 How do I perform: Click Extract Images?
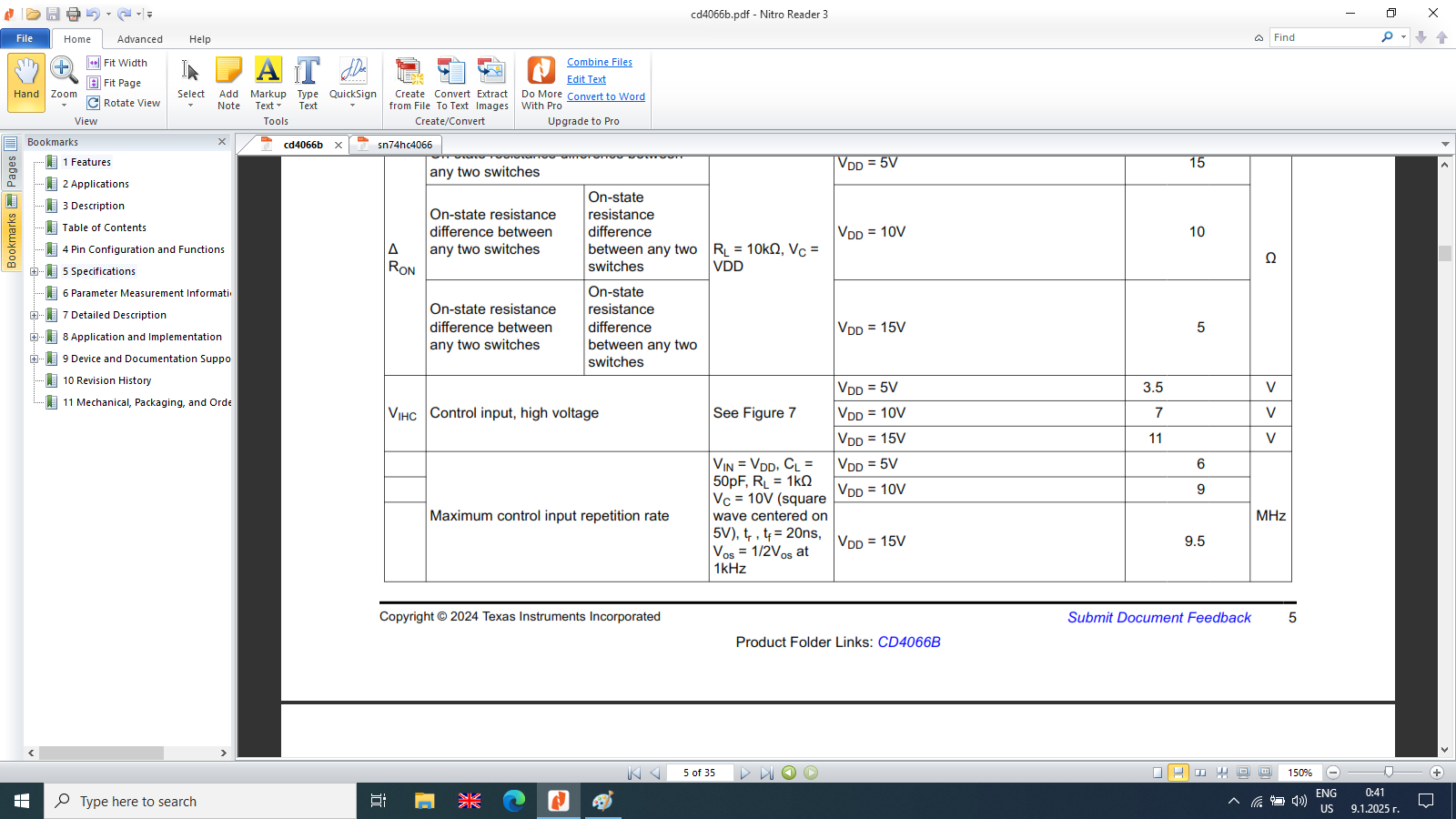point(492,82)
